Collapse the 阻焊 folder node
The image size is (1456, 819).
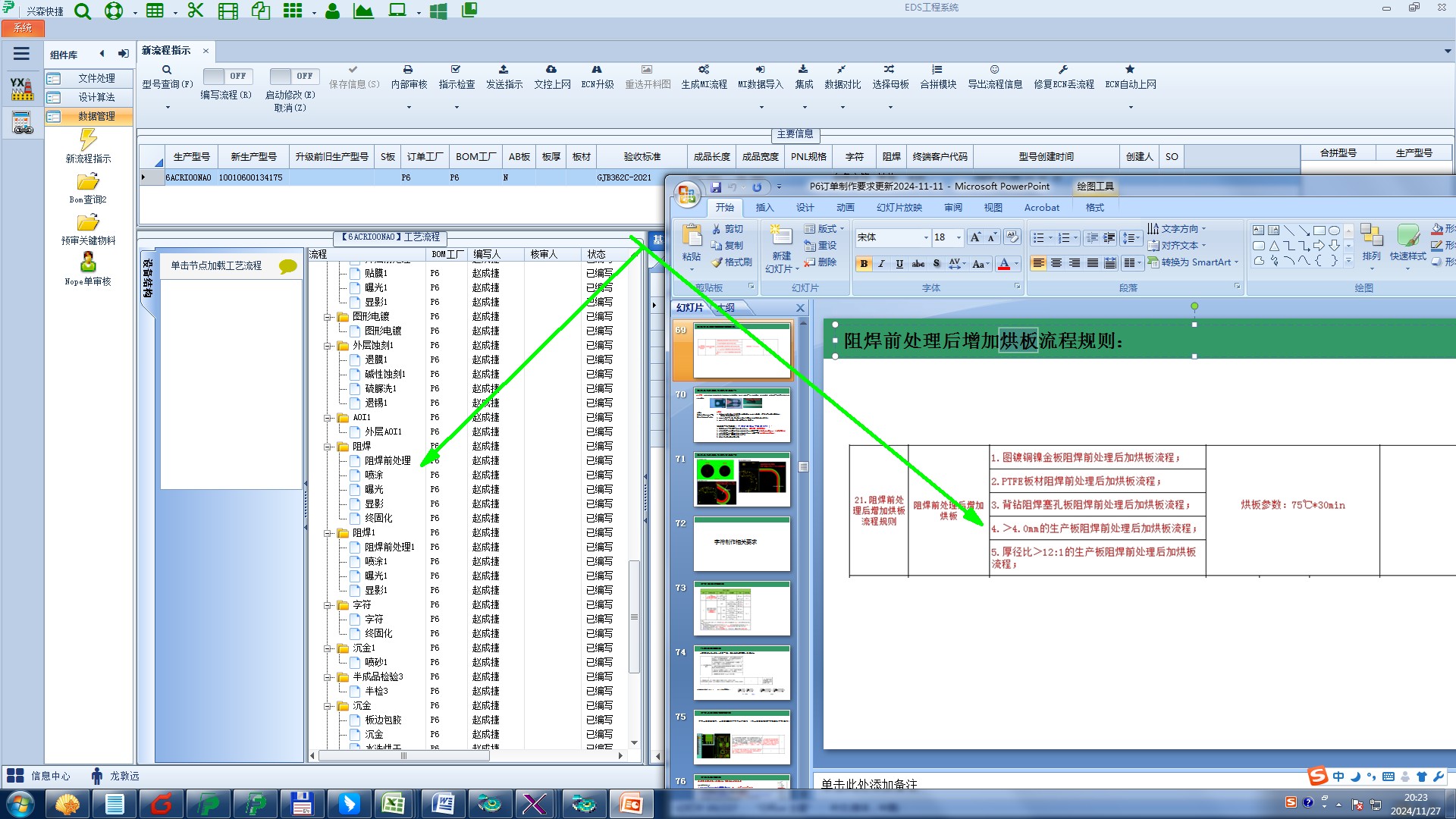point(328,447)
